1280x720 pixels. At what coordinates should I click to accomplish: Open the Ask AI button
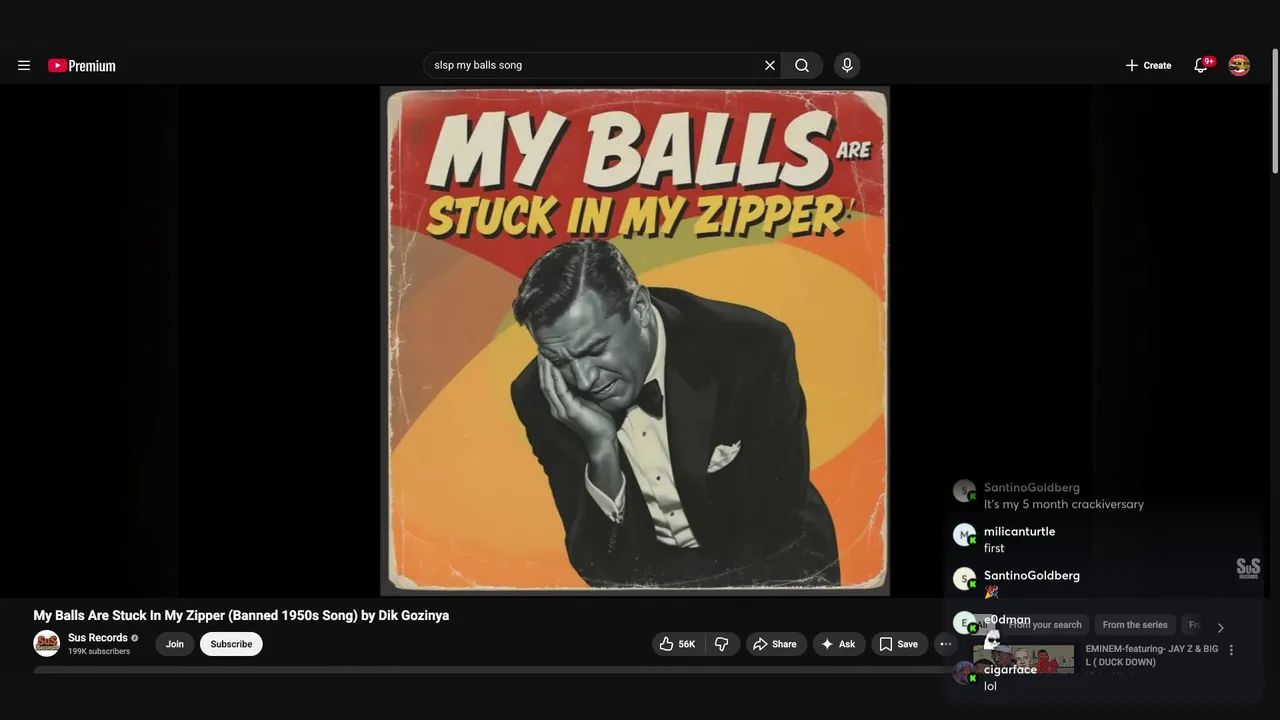tap(839, 644)
